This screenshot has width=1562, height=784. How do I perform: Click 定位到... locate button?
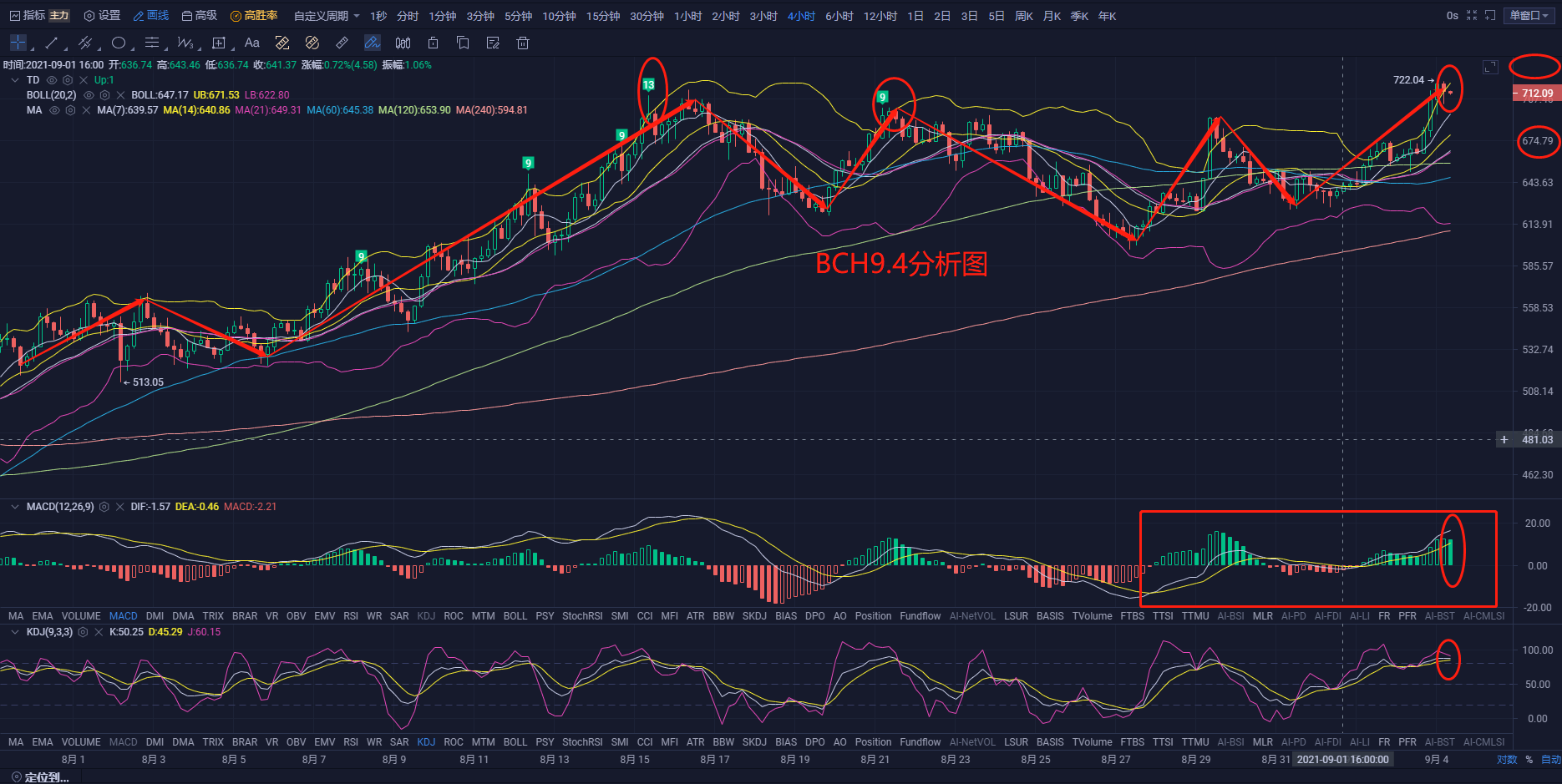[40, 777]
